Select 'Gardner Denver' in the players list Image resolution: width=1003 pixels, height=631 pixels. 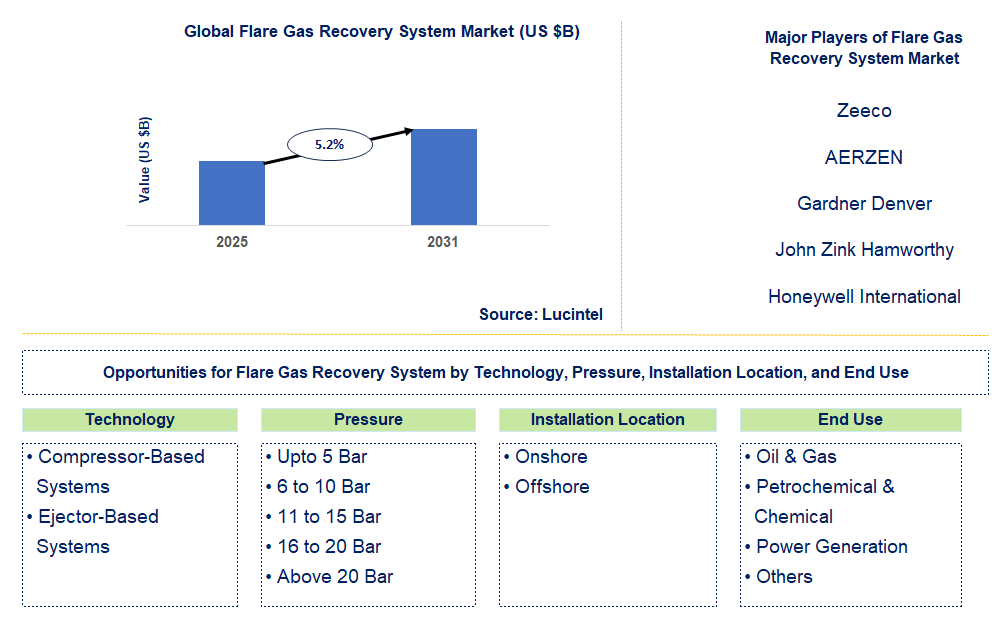(x=864, y=204)
